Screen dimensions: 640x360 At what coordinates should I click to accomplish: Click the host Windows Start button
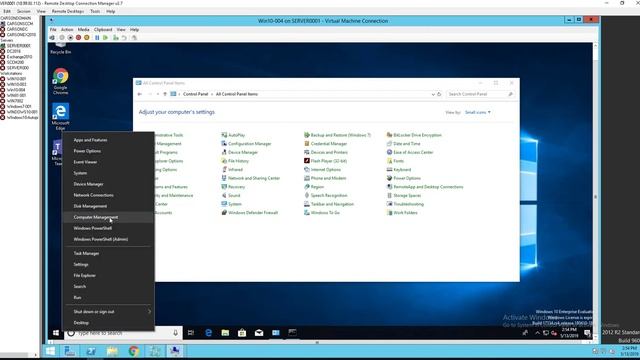point(51,351)
